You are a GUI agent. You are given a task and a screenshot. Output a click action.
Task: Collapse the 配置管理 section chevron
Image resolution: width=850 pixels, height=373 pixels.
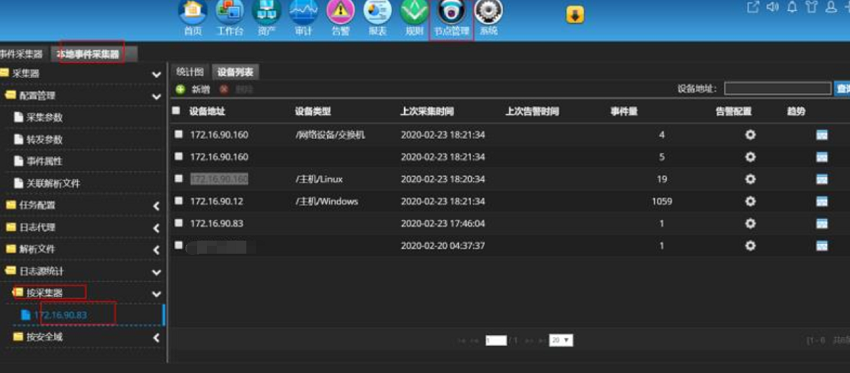[x=157, y=97]
